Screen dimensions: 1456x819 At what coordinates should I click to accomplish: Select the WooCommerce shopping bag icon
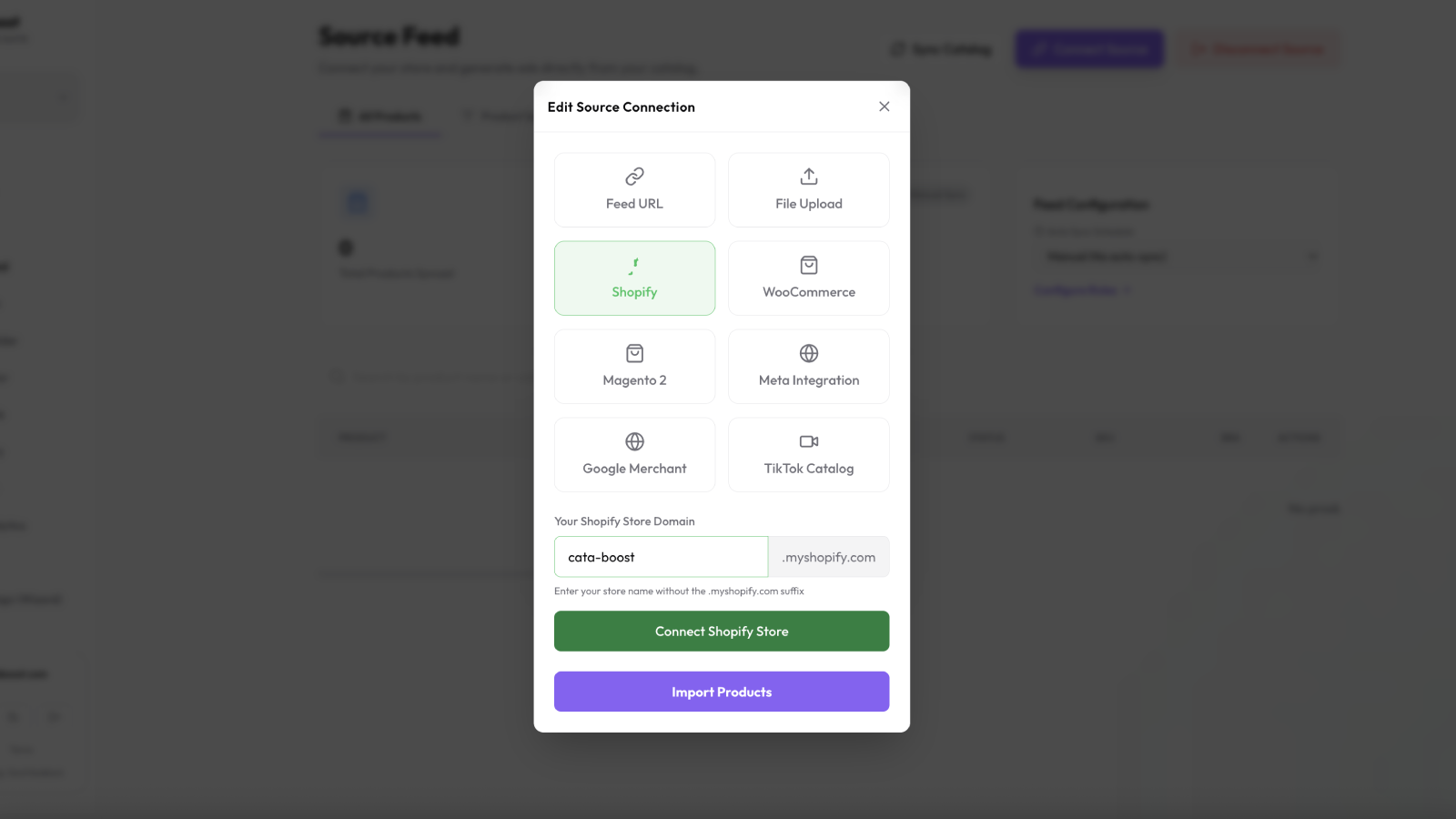[809, 266]
